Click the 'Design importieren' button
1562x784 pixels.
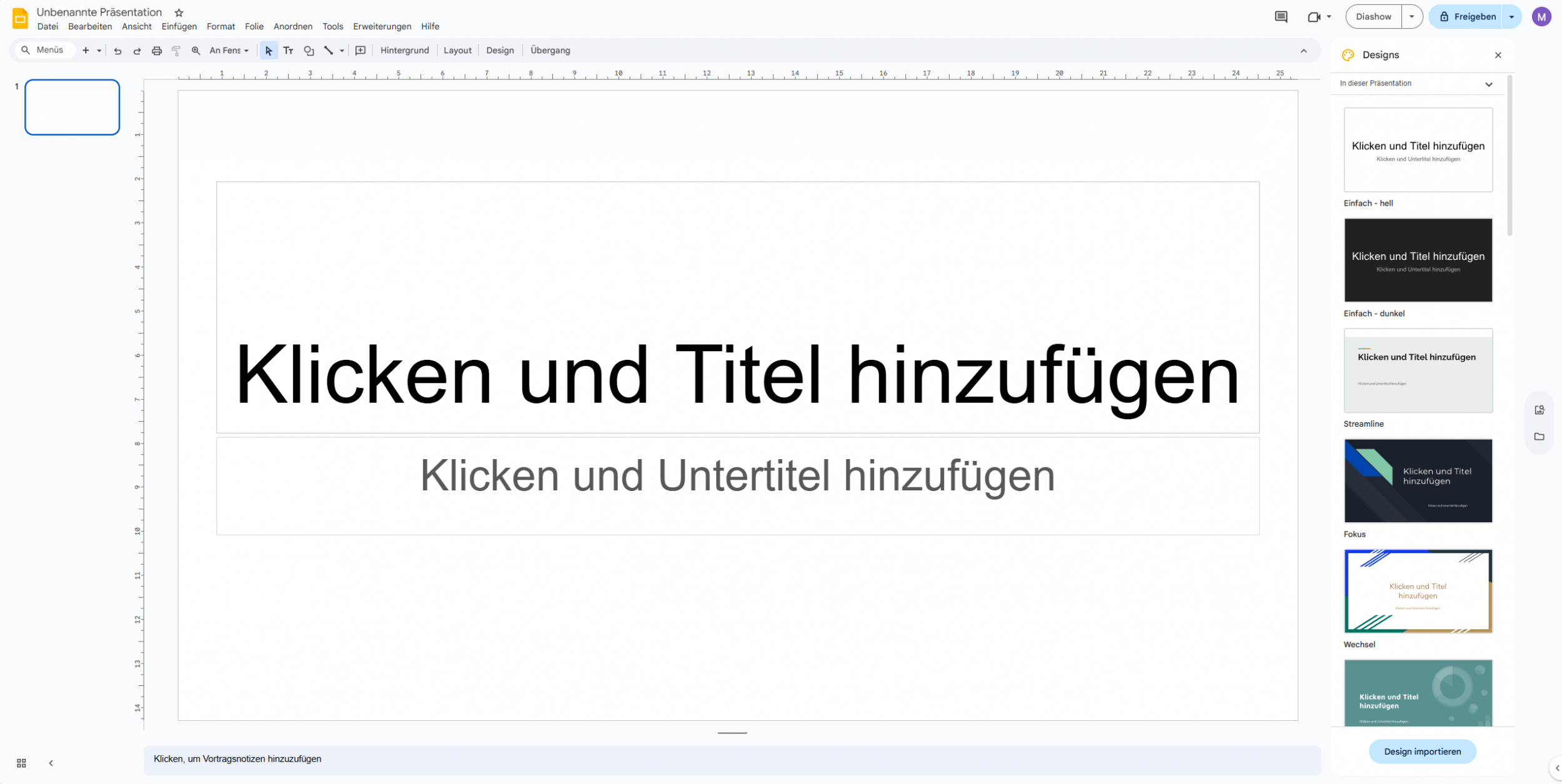(x=1422, y=752)
